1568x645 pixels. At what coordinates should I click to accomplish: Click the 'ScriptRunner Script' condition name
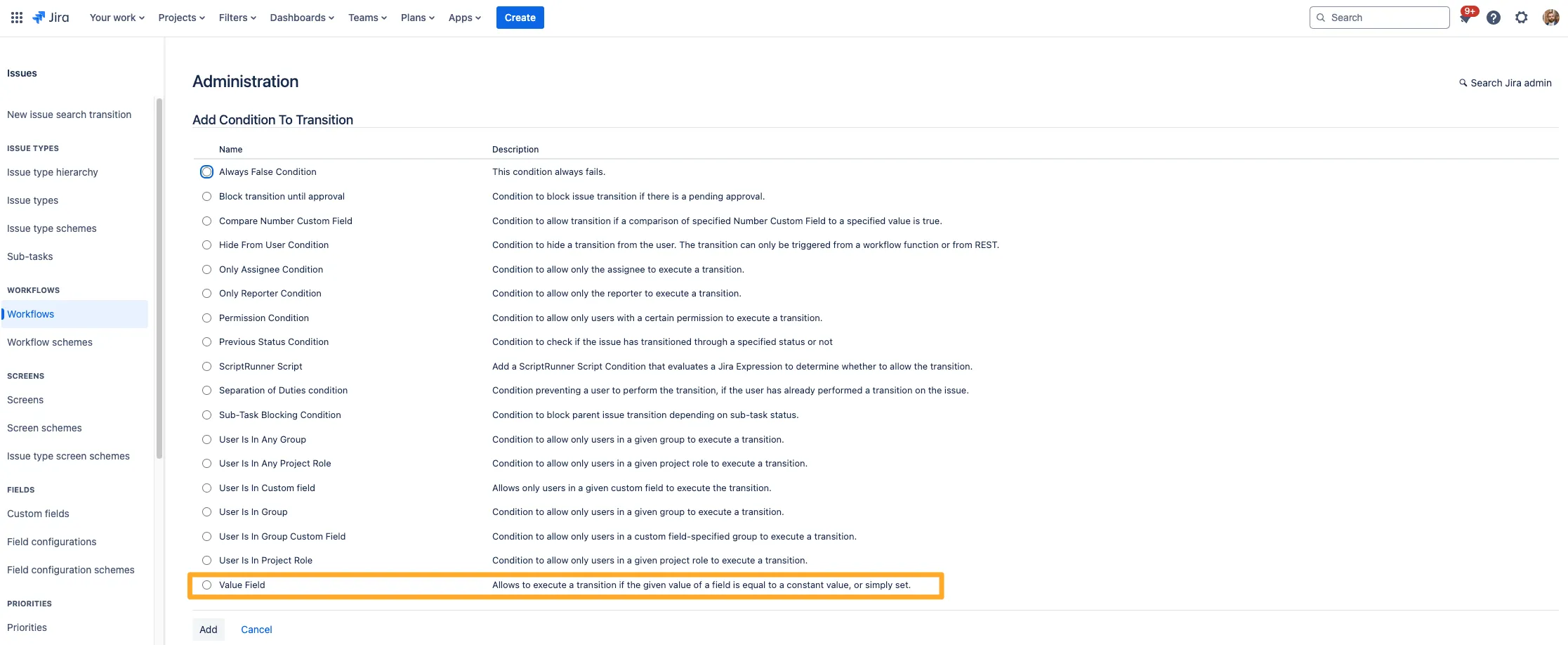tap(261, 366)
